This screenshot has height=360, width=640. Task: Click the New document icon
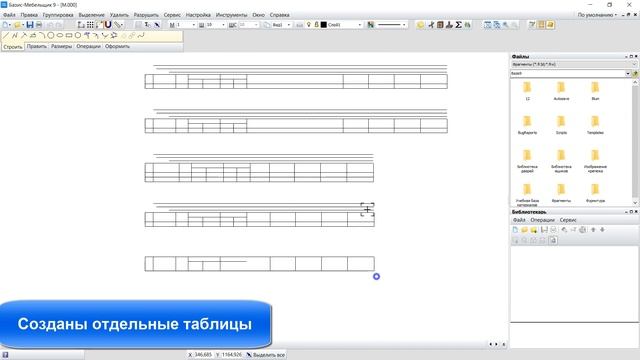click(x=6, y=25)
